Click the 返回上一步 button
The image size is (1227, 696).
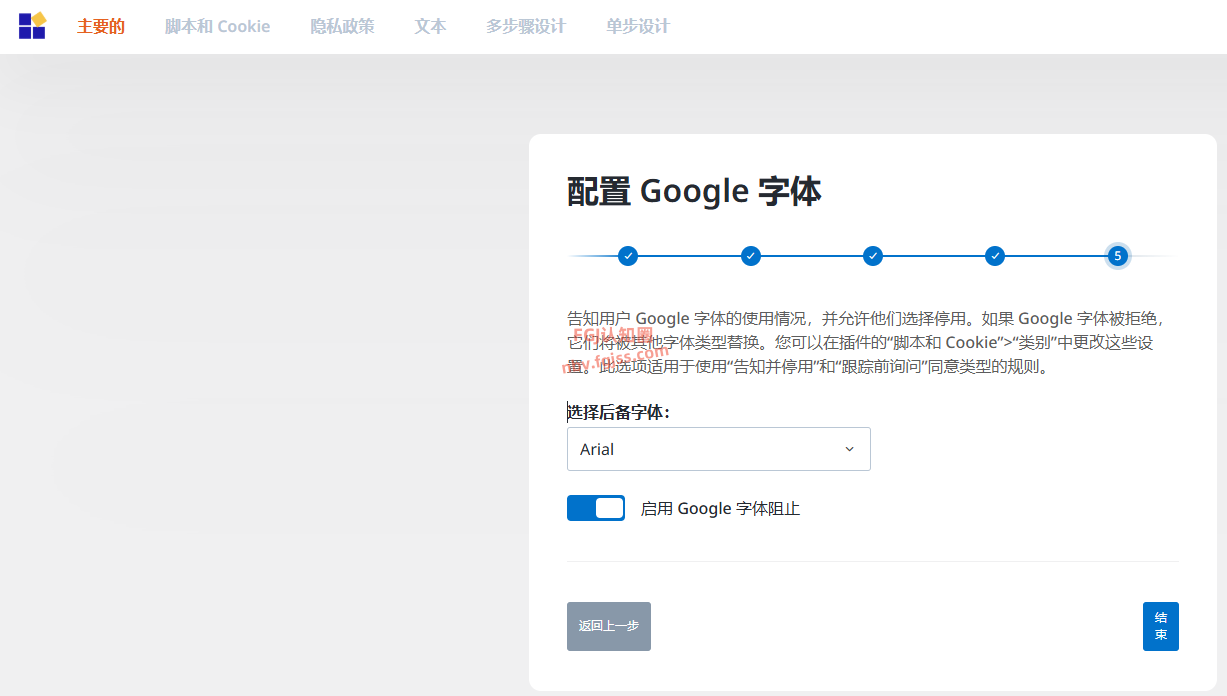click(609, 626)
